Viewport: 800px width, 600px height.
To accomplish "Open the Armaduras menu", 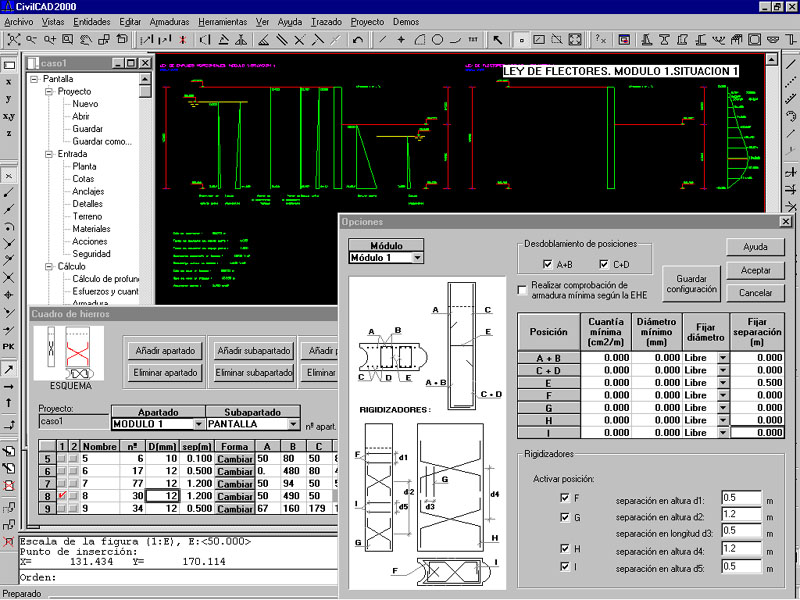I will click(170, 21).
